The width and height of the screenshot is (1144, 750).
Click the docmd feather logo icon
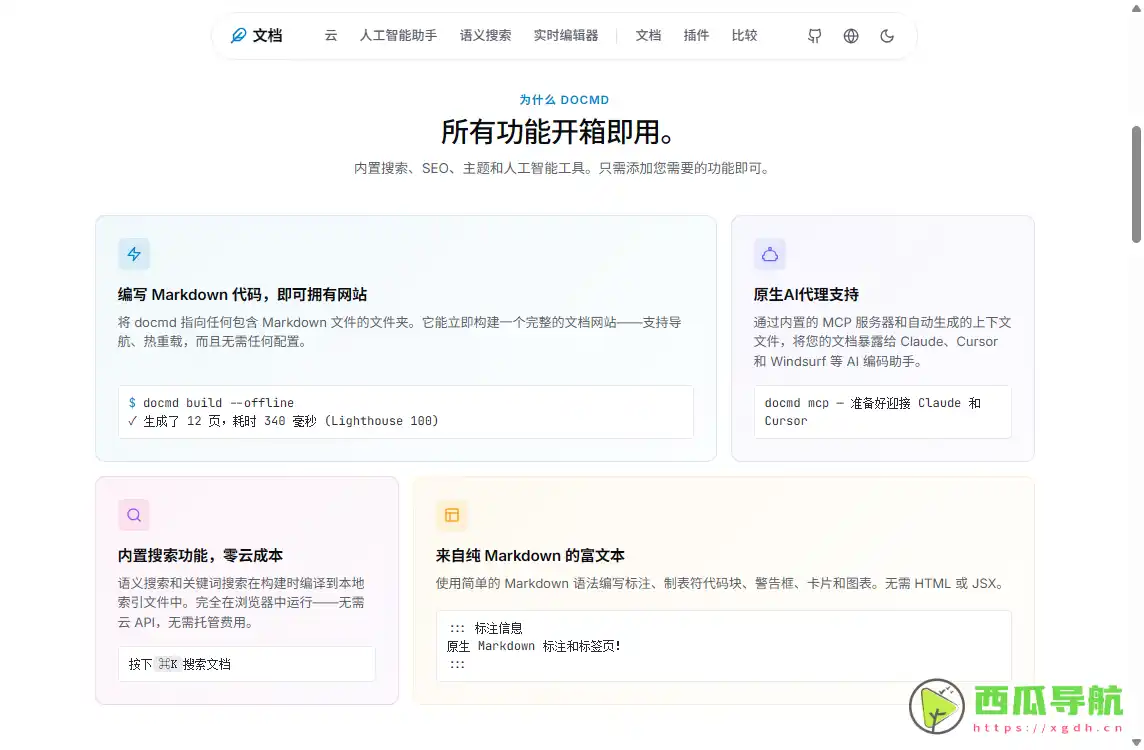tap(238, 35)
